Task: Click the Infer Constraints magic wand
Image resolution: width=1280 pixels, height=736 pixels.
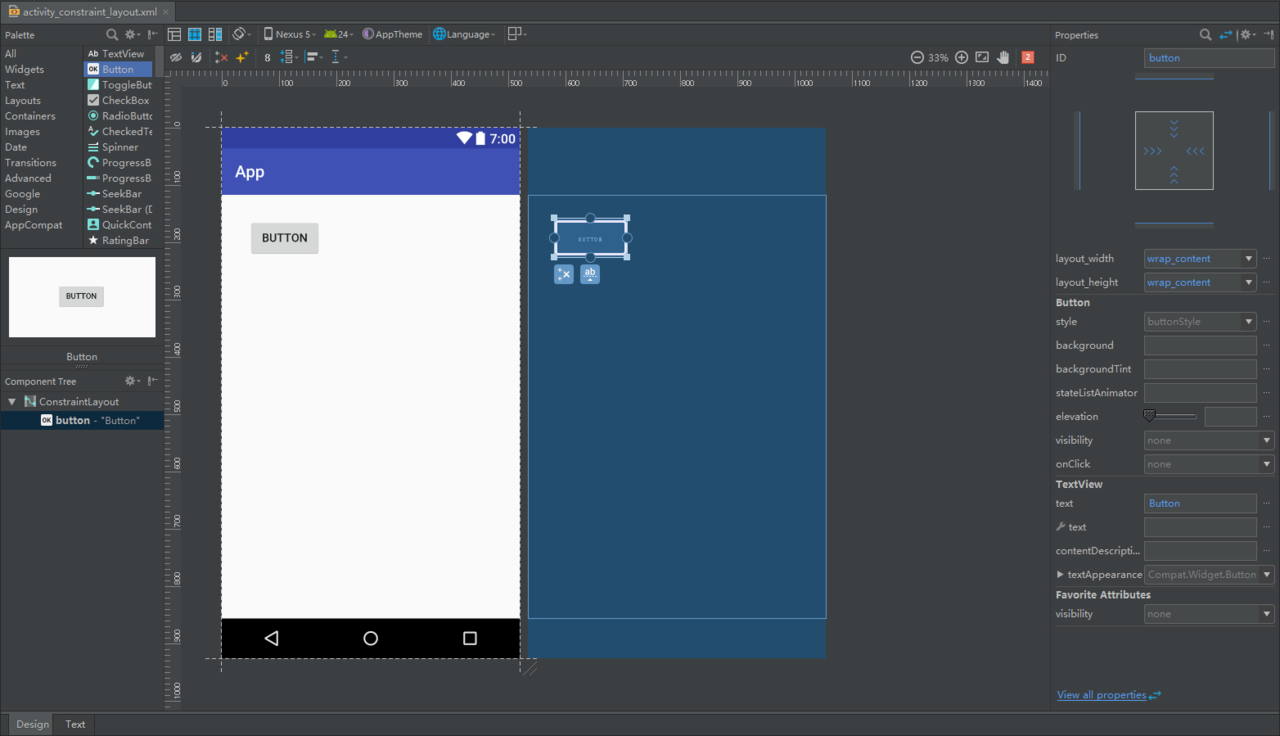Action: pos(242,58)
